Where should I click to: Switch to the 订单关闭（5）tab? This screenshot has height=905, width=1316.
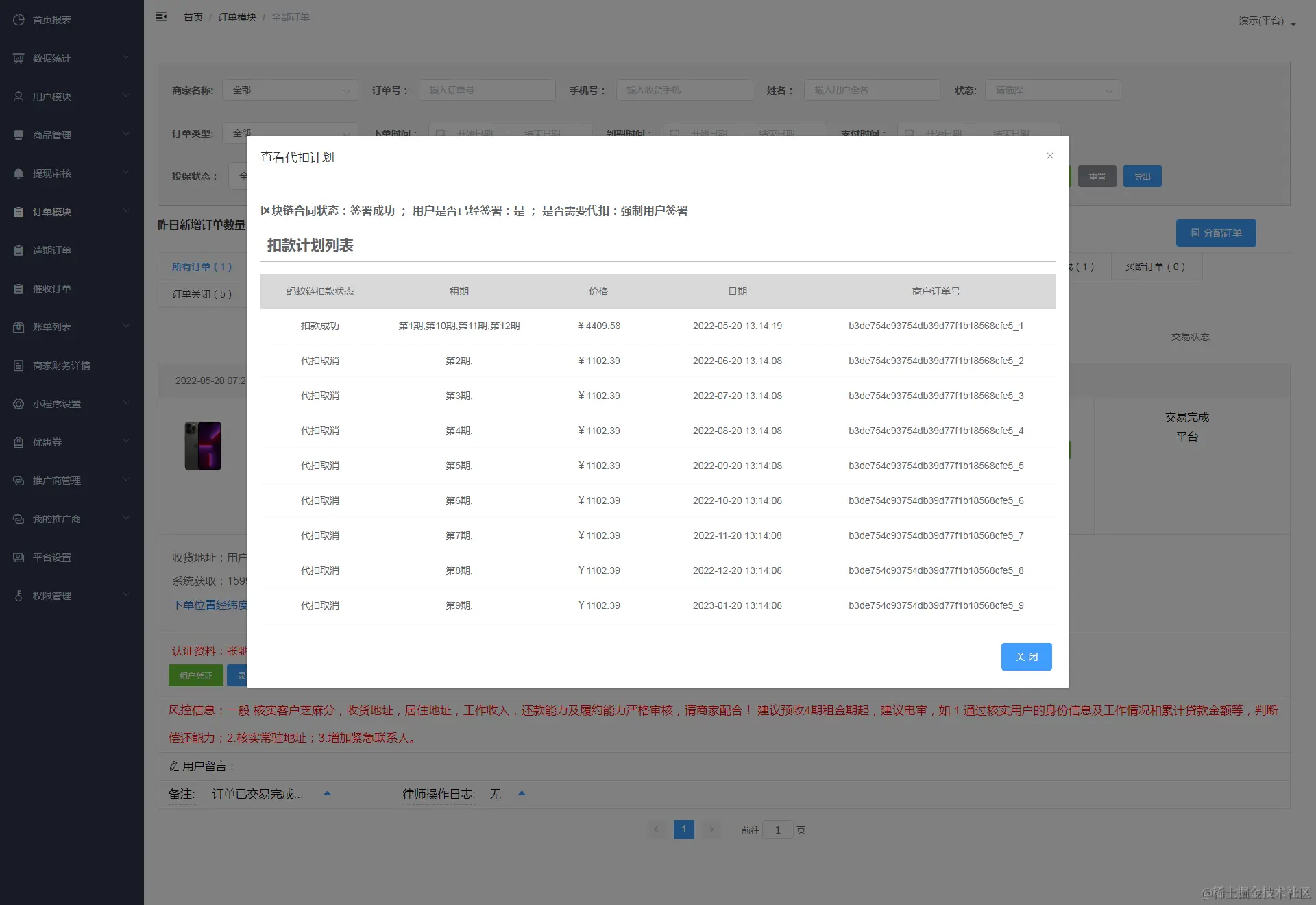[x=202, y=294]
